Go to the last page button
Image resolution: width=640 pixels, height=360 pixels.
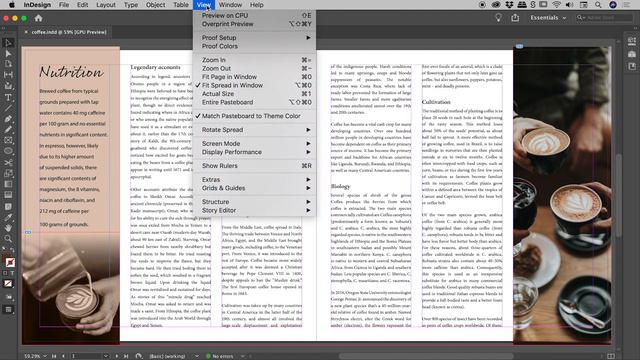click(126, 356)
